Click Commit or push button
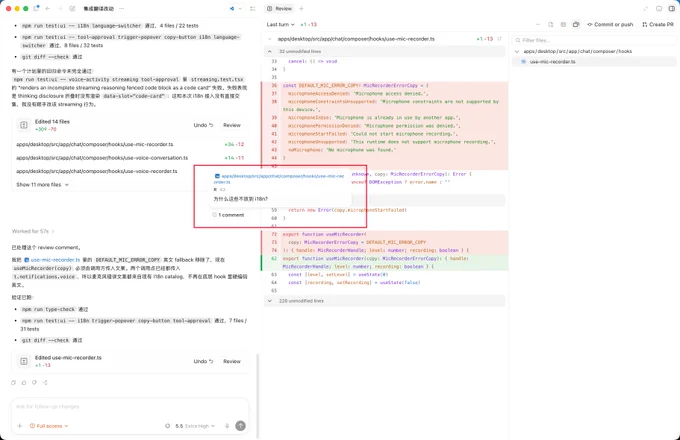680x440 pixels. (x=610, y=24)
